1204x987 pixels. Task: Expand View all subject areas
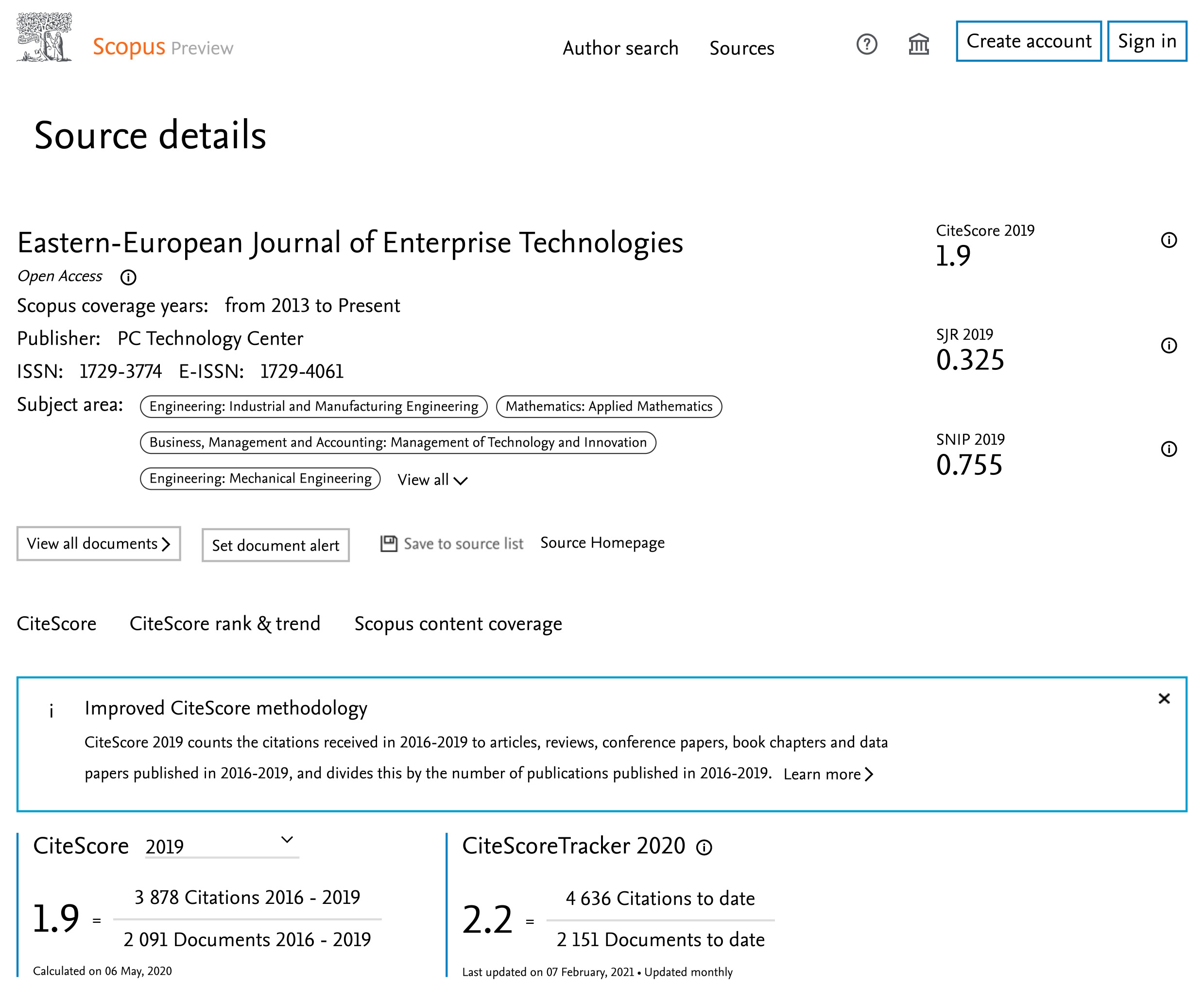point(432,481)
